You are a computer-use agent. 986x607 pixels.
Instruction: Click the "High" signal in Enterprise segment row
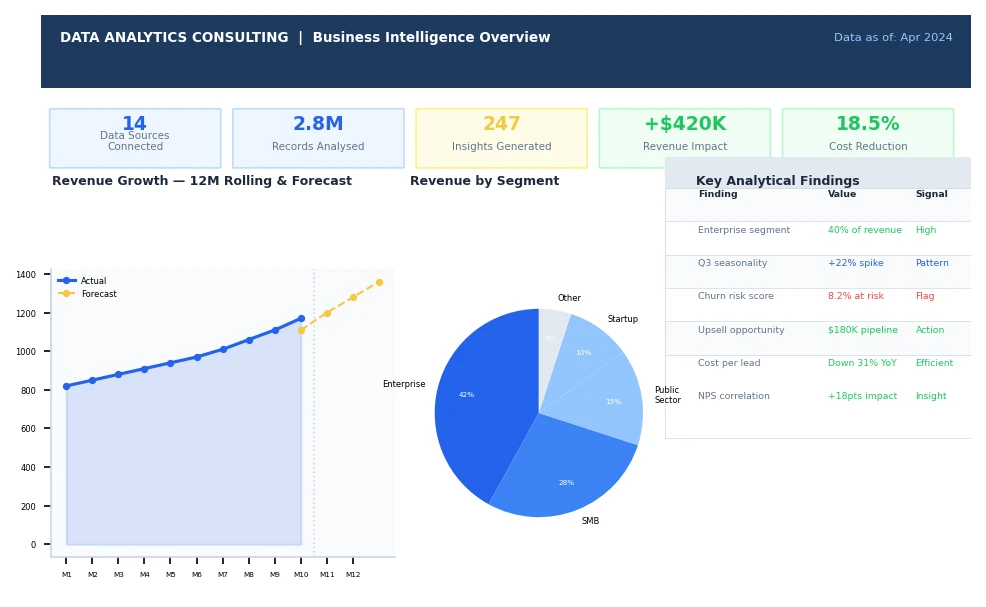[926, 230]
